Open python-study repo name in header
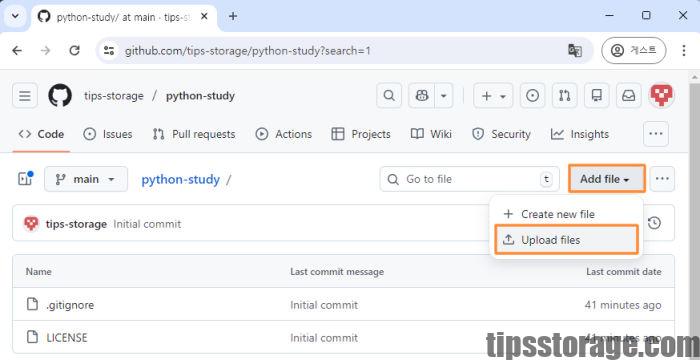700x360 pixels. 200,96
